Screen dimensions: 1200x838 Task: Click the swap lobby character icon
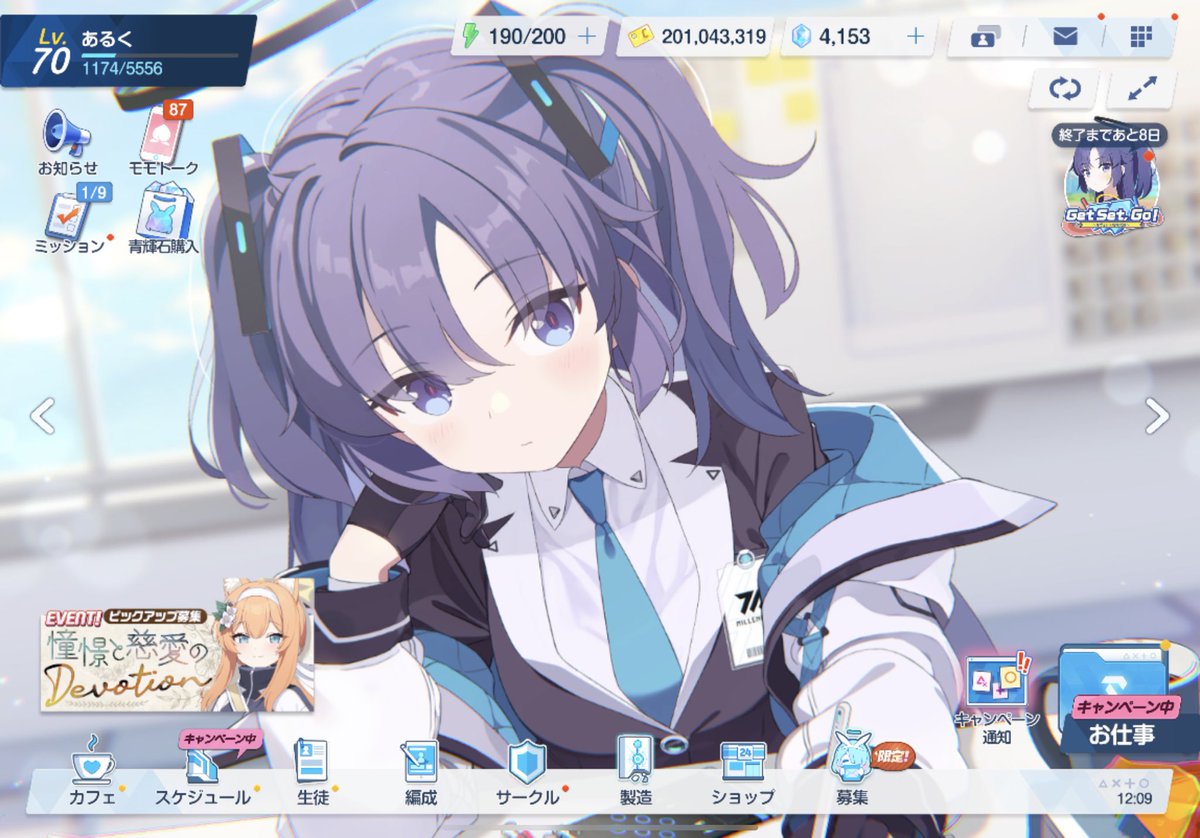pyautogui.click(x=1065, y=89)
